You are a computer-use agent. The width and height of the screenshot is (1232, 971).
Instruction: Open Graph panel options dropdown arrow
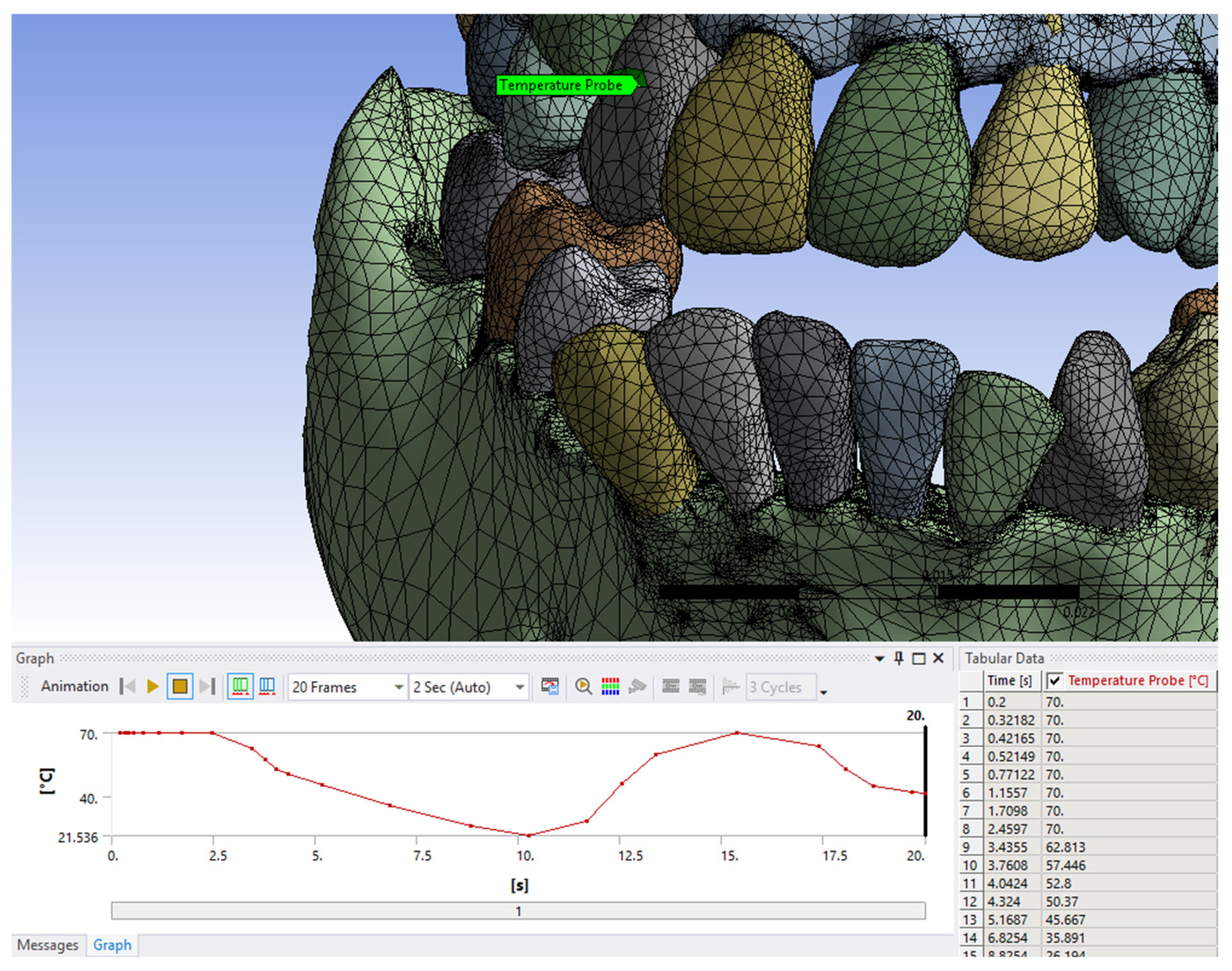(x=880, y=659)
